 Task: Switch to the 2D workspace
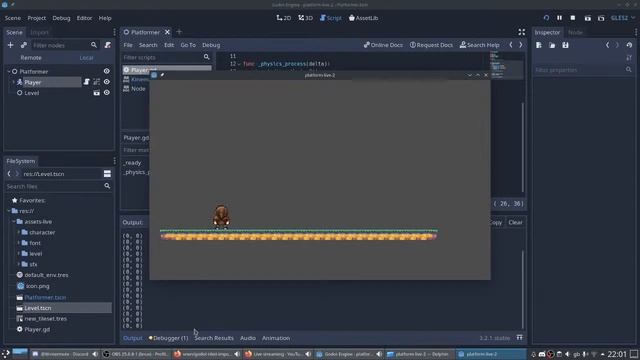pyautogui.click(x=284, y=18)
